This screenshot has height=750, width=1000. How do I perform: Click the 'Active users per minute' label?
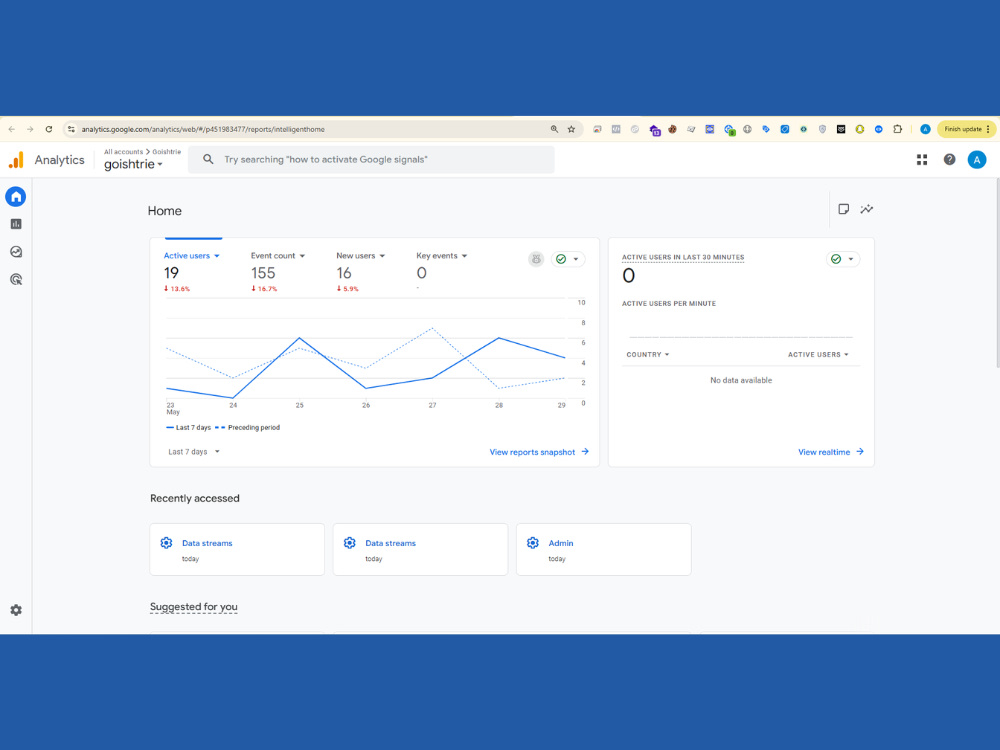(x=668, y=304)
